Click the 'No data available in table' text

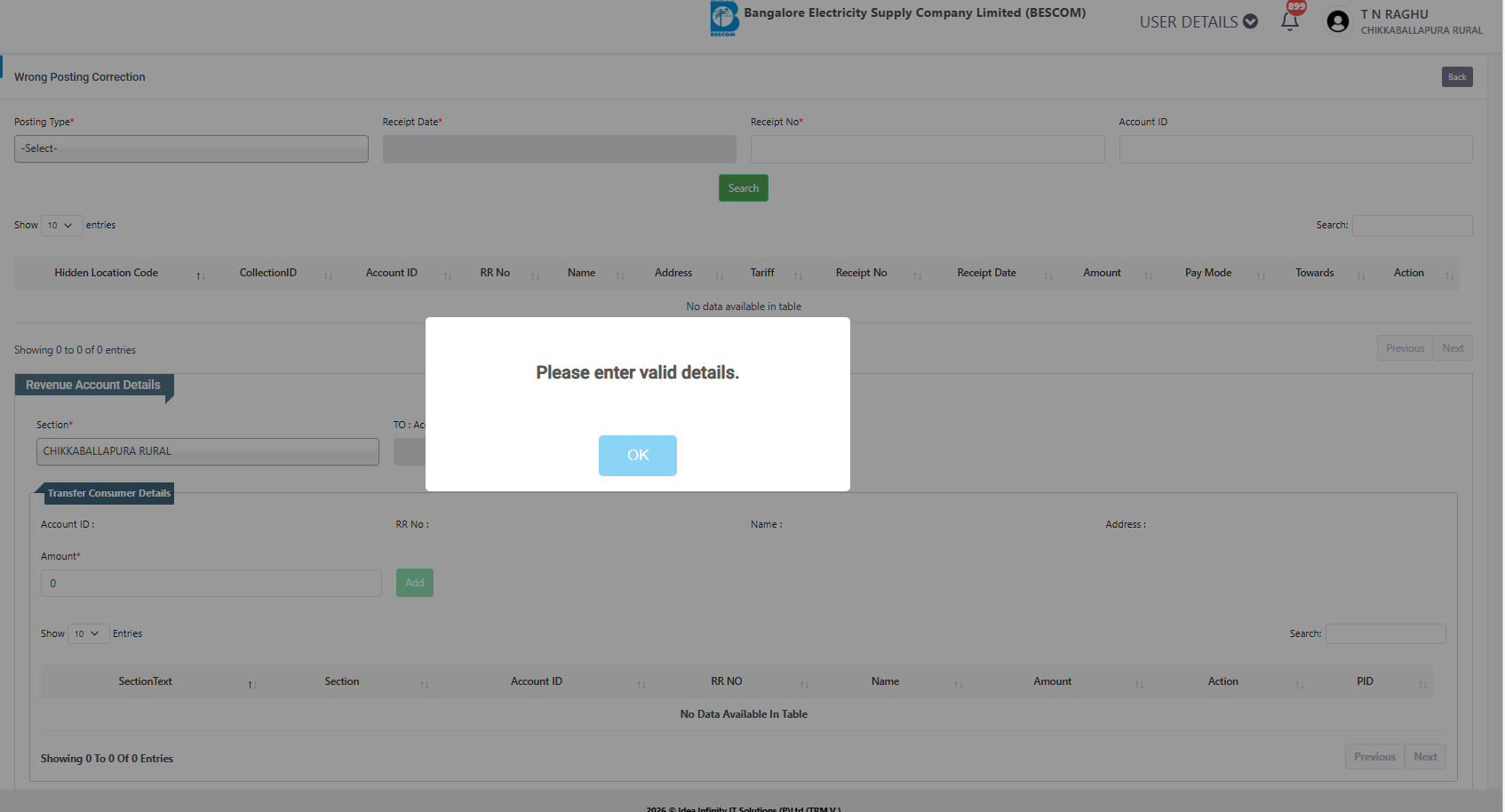click(x=744, y=306)
